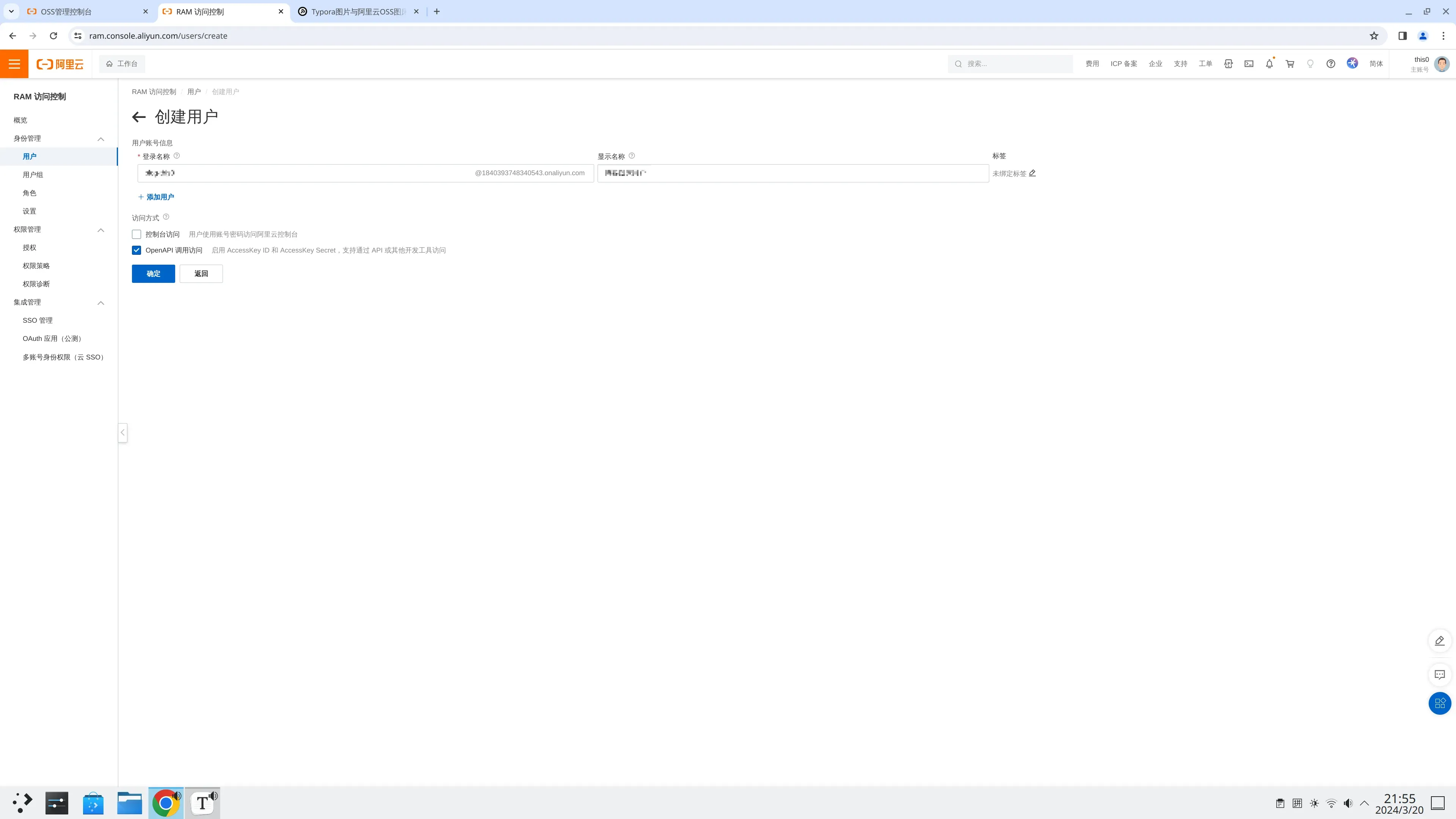The height and width of the screenshot is (819, 1456).
Task: Collapse 权限管理 sidebar section
Action: pos(100,229)
